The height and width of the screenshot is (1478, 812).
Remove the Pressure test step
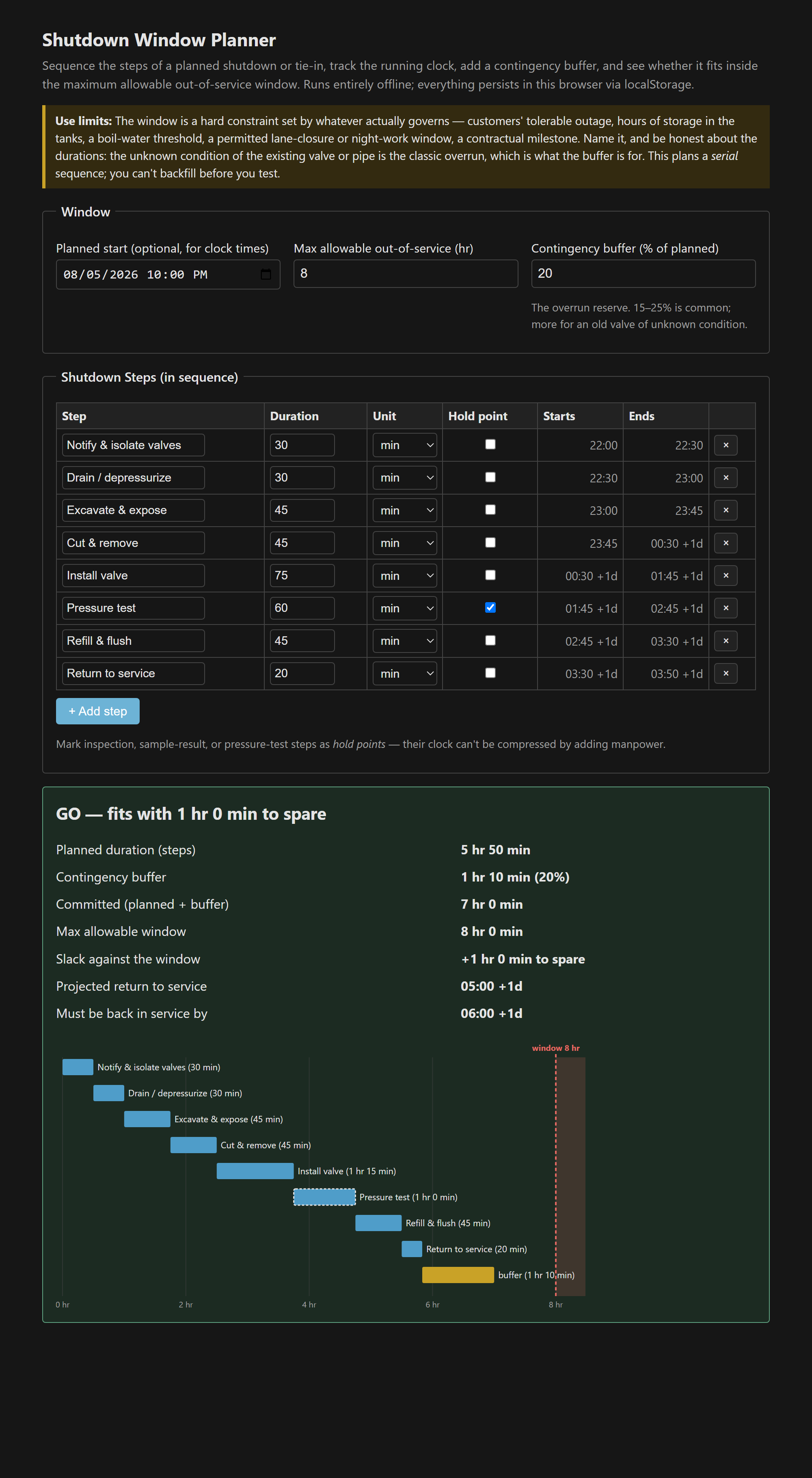[x=726, y=608]
